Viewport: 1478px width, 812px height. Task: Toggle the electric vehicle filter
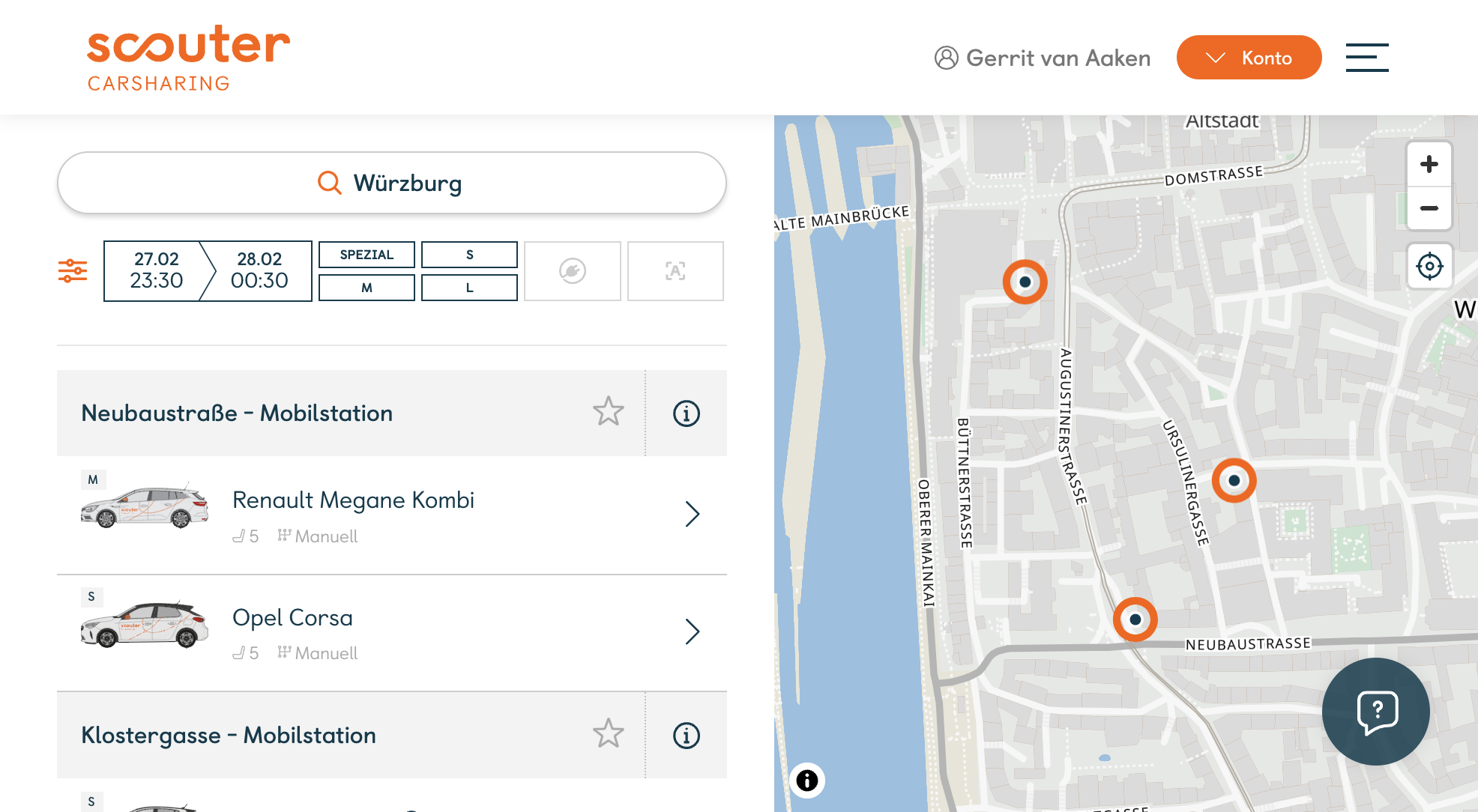(x=573, y=271)
